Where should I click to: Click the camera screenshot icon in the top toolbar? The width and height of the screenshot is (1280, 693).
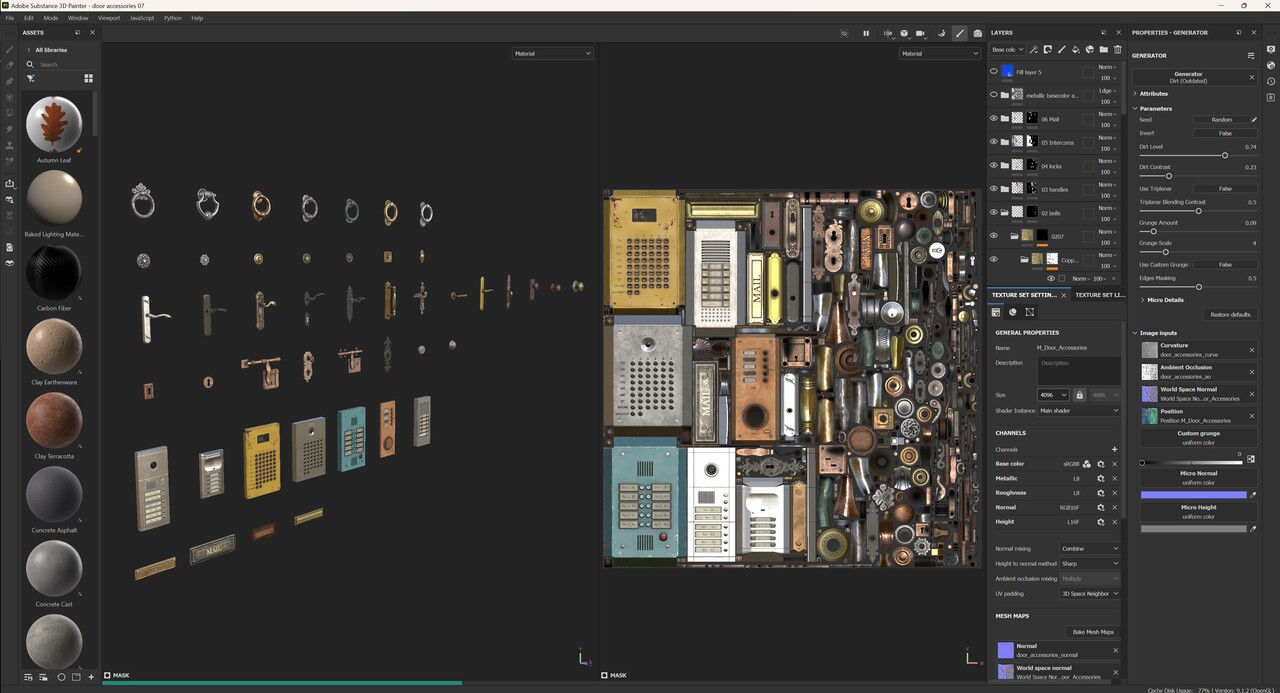[x=977, y=33]
